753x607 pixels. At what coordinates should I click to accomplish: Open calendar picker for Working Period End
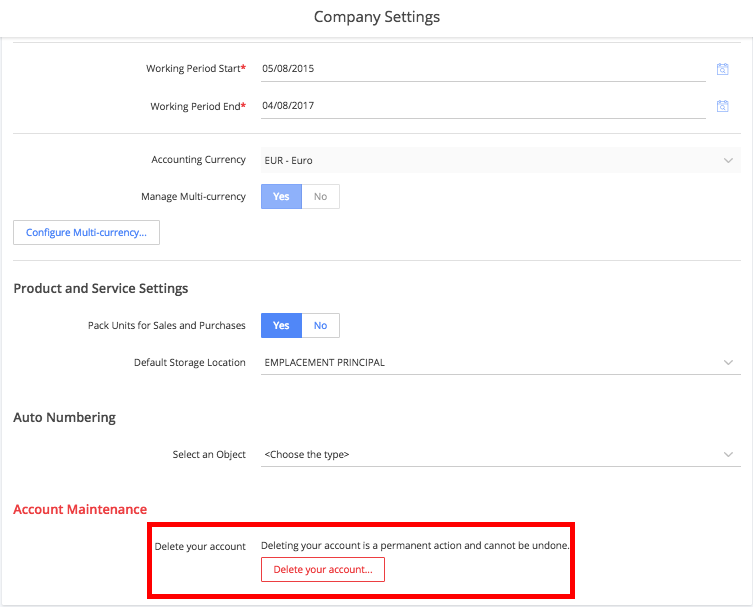pos(722,106)
